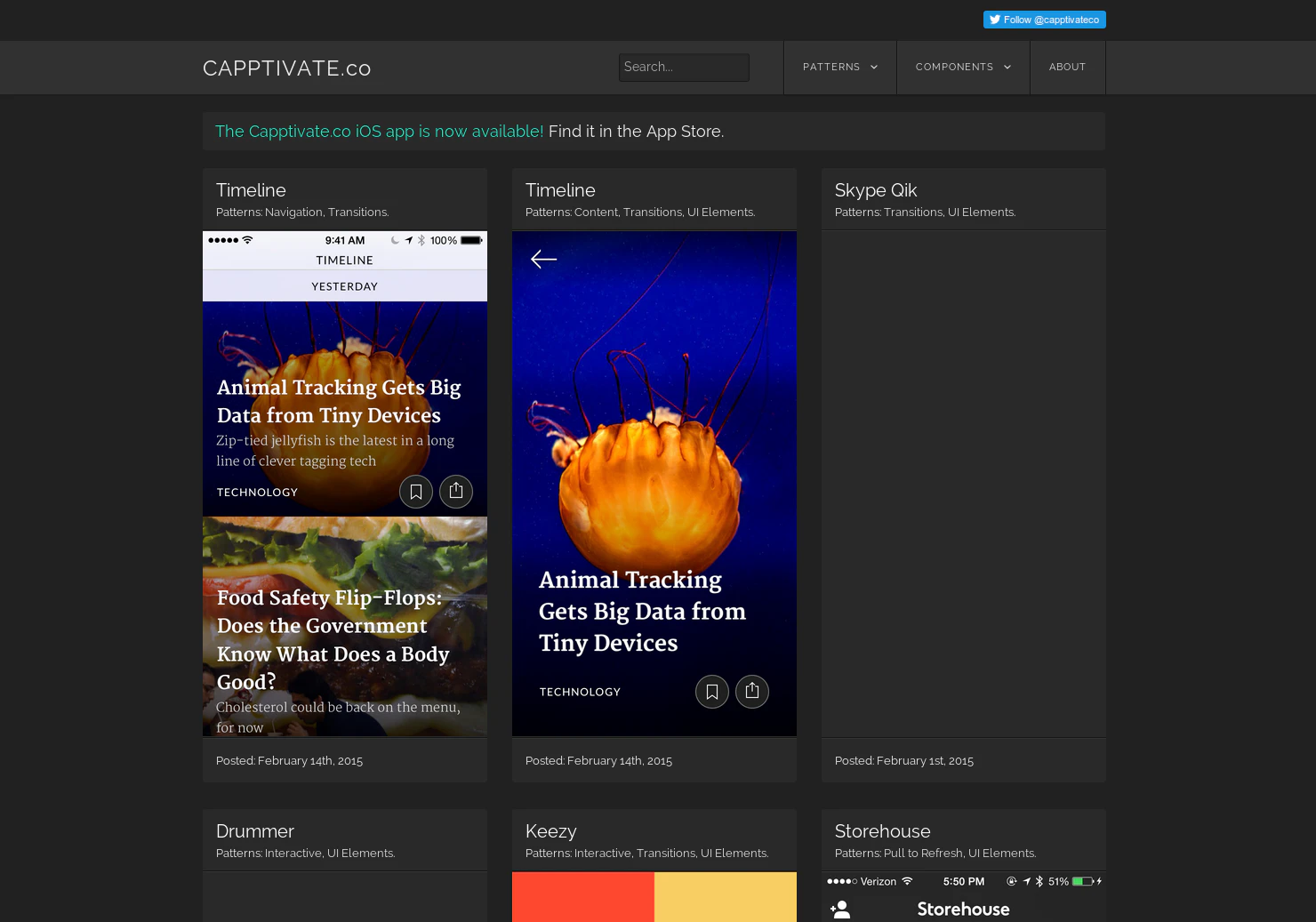
Task: Click the red tile in Keezy preview
Action: (583, 897)
